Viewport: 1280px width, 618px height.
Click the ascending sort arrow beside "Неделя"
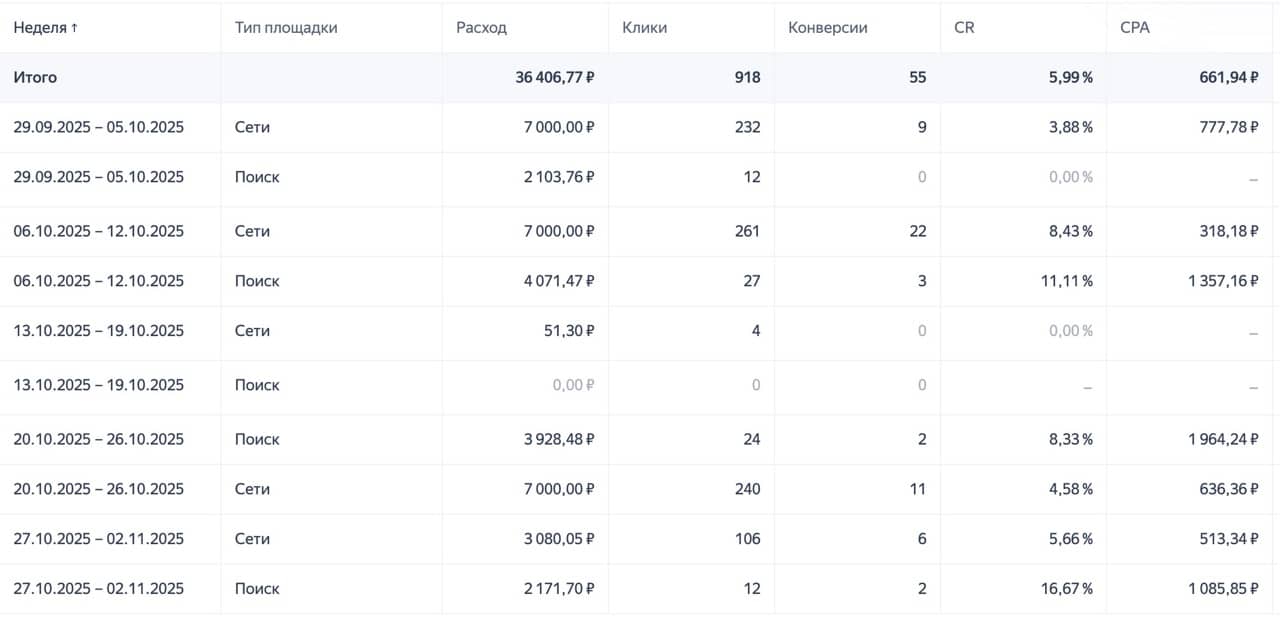point(74,29)
